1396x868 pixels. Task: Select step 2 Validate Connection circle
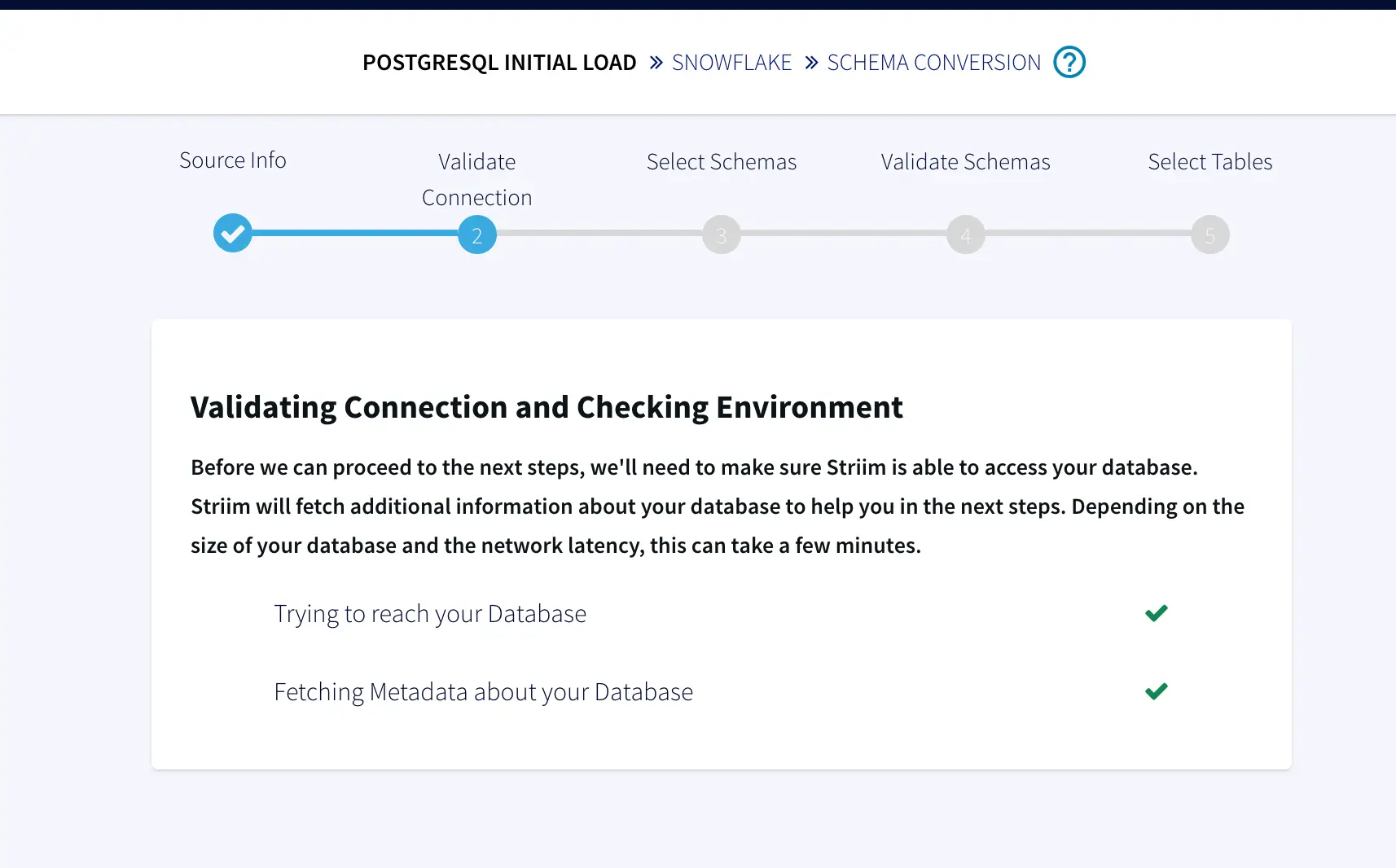[x=477, y=235]
